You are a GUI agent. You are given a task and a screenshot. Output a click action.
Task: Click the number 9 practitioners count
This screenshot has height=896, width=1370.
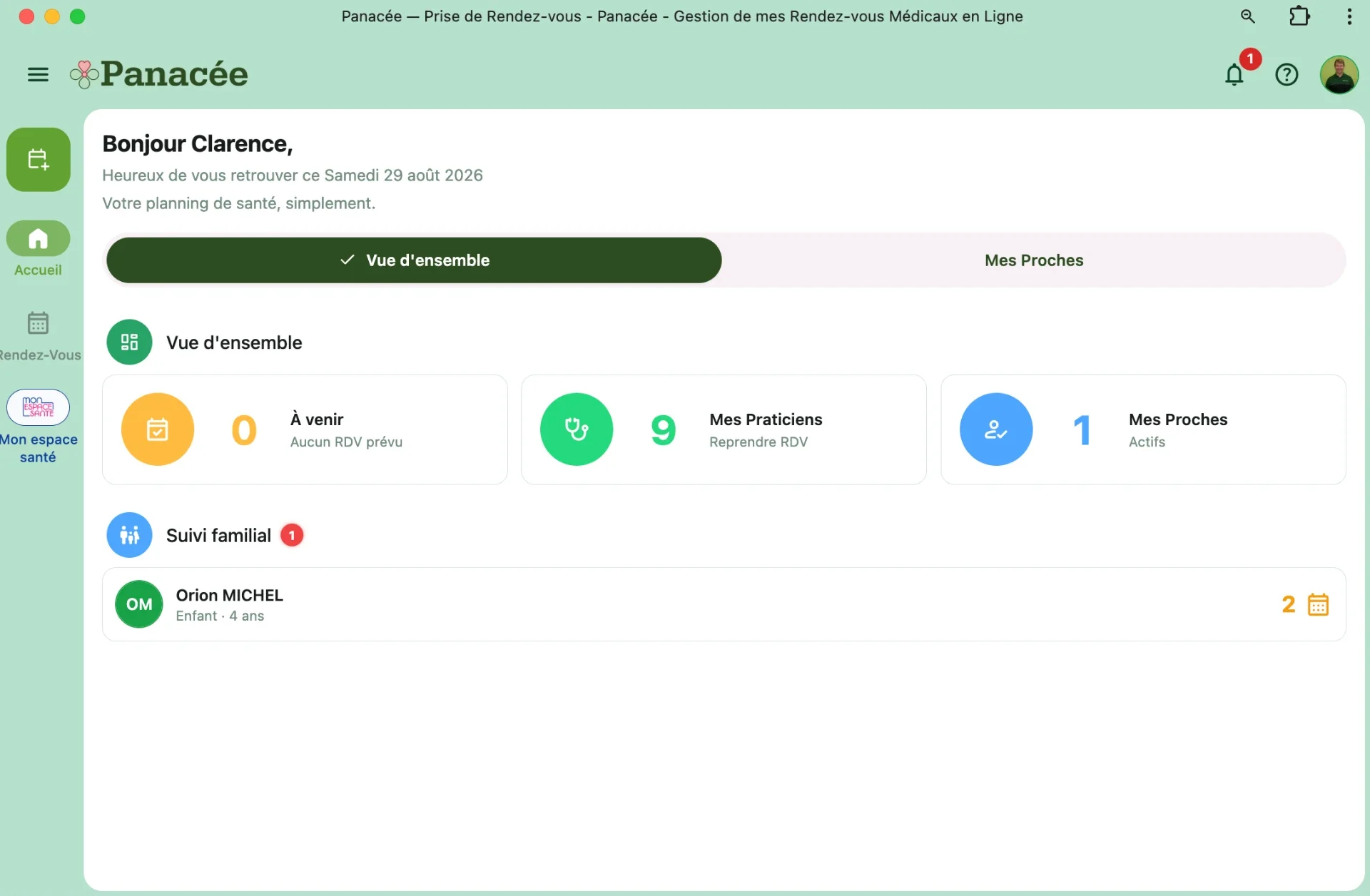pos(663,430)
